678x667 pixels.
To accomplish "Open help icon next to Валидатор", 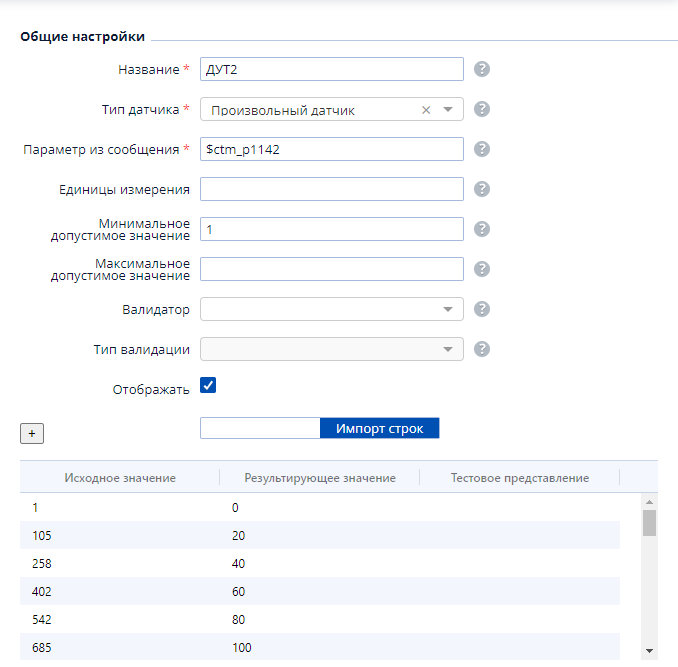I will 482,309.
